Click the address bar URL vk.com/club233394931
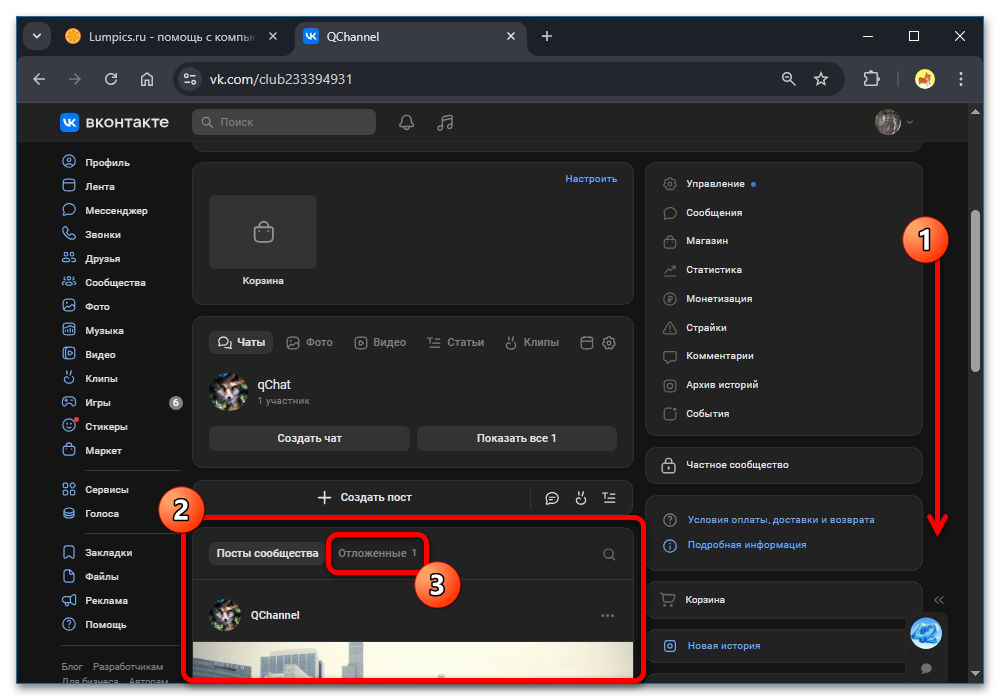This screenshot has width=1000, height=700. click(x=281, y=79)
